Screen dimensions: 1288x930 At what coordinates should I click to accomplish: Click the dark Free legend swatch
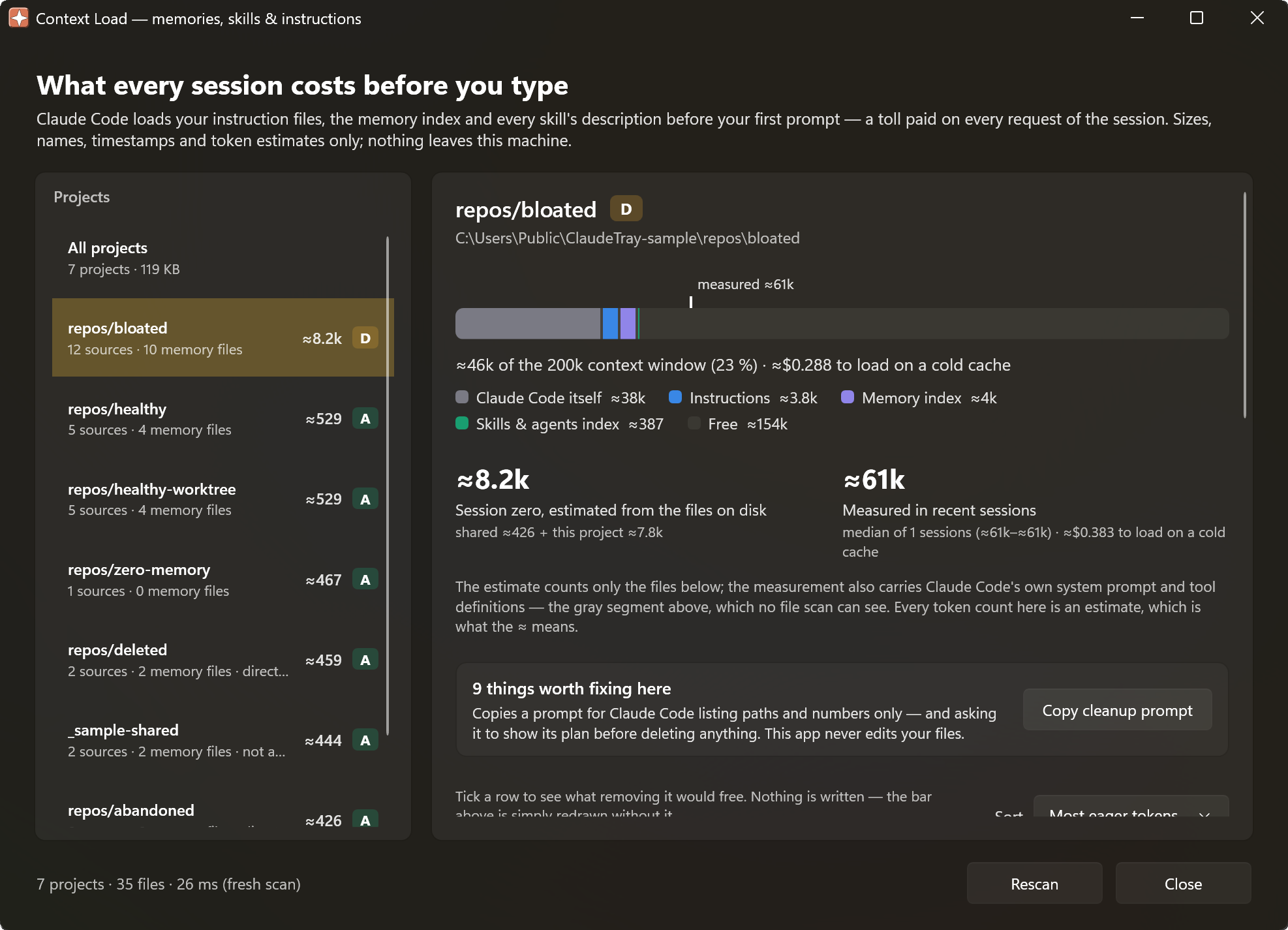[x=694, y=423]
